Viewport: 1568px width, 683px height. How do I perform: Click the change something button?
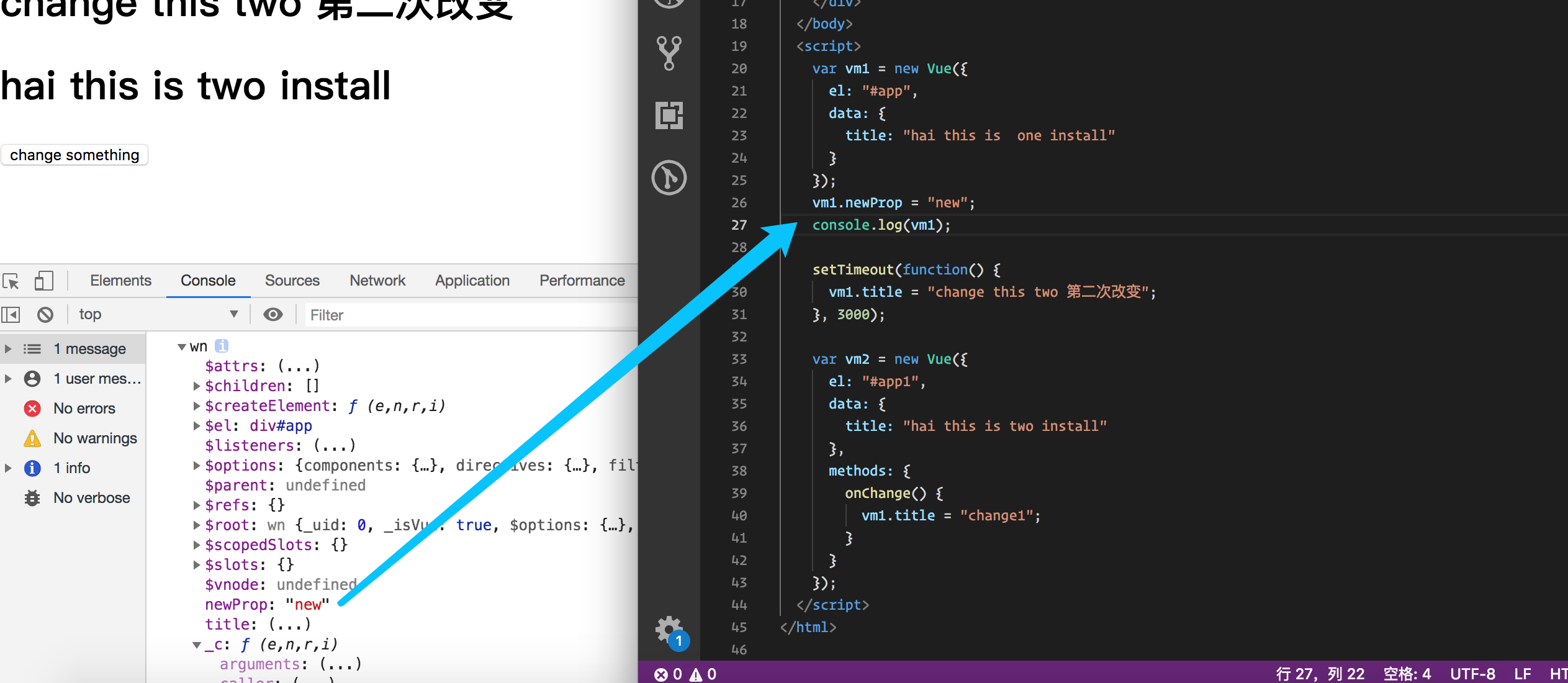tap(74, 155)
